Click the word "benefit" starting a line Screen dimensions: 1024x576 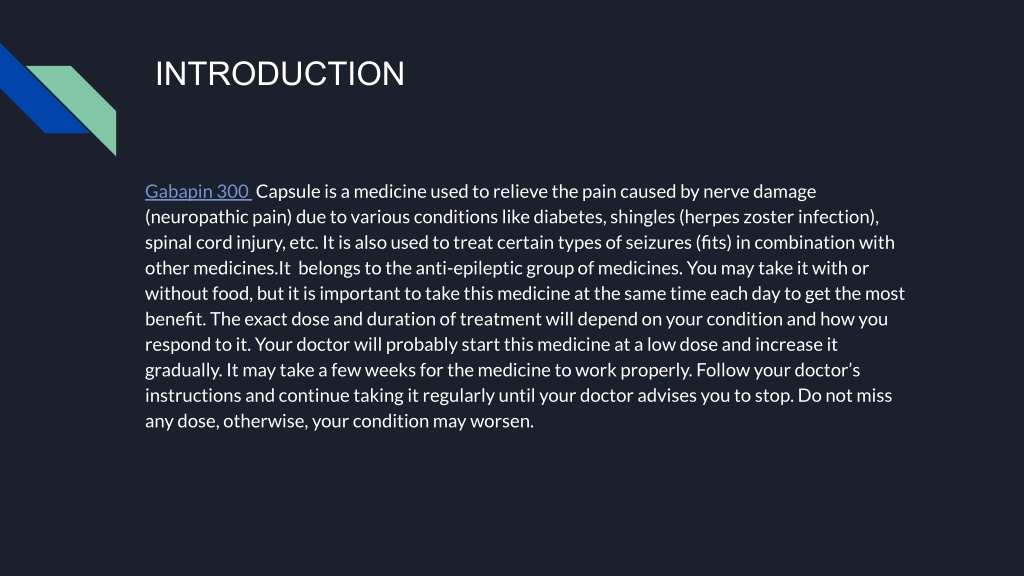tap(174, 319)
